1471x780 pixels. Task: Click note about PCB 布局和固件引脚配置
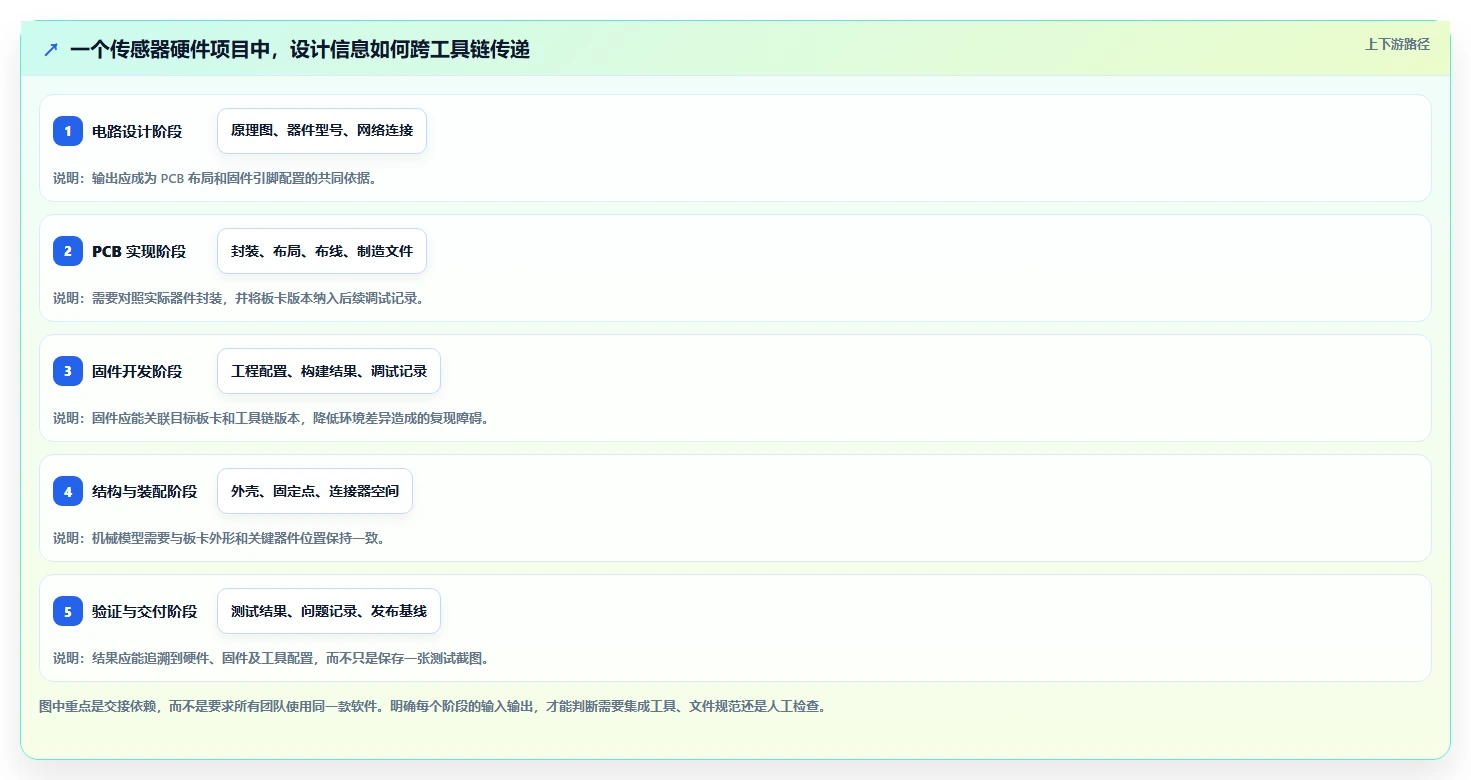tap(215, 178)
